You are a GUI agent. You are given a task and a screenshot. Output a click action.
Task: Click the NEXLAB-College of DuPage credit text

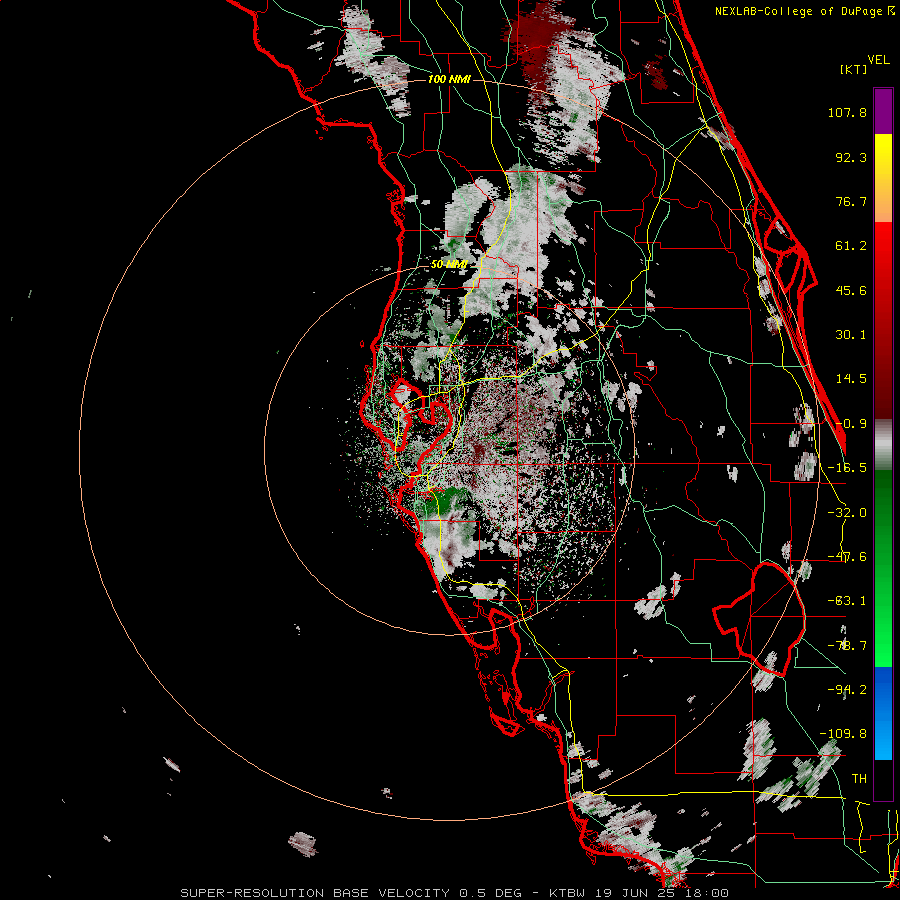click(x=804, y=11)
